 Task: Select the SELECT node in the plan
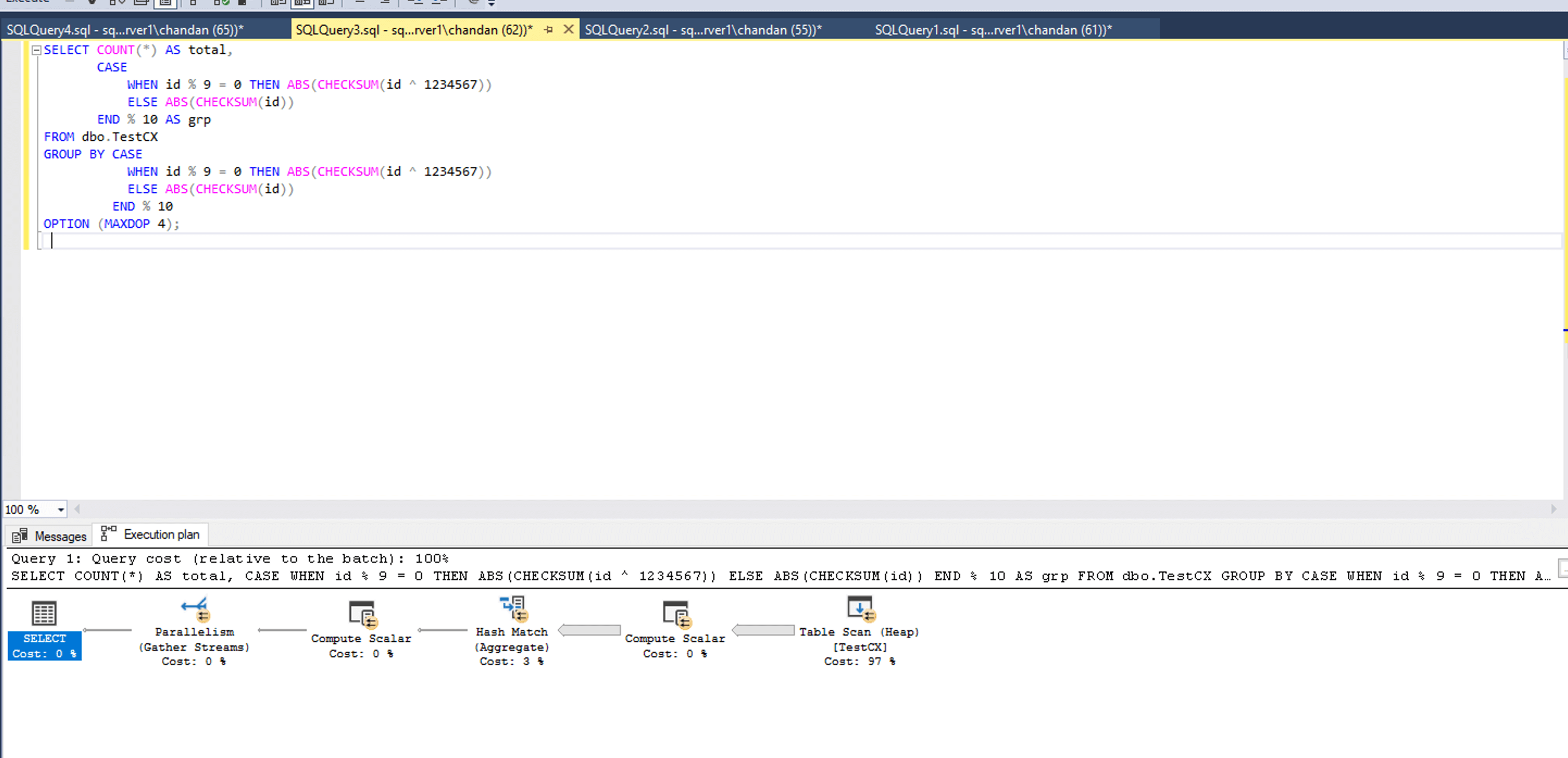coord(45,614)
